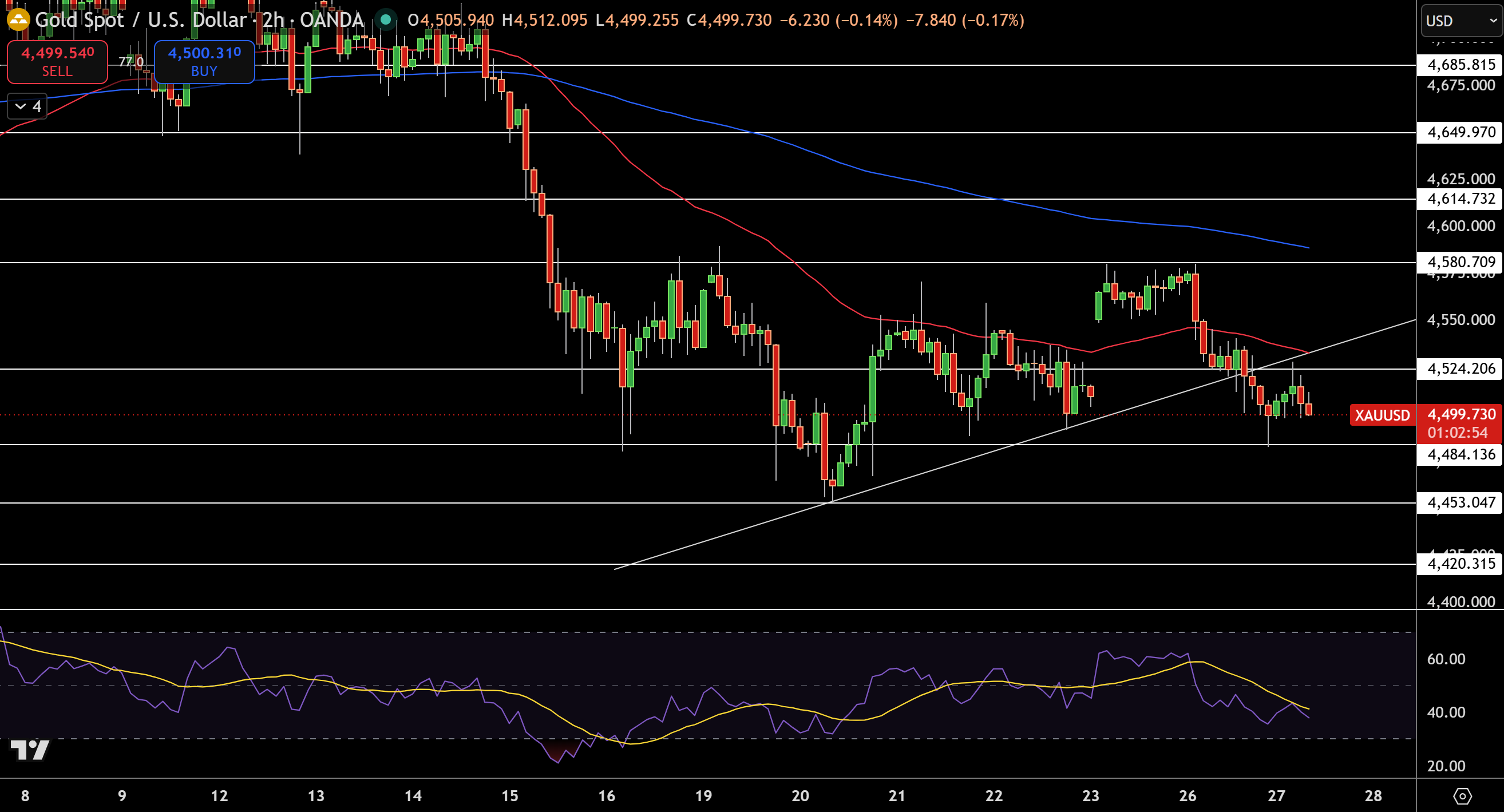Open chart settings hexagon gear icon

[1462, 795]
